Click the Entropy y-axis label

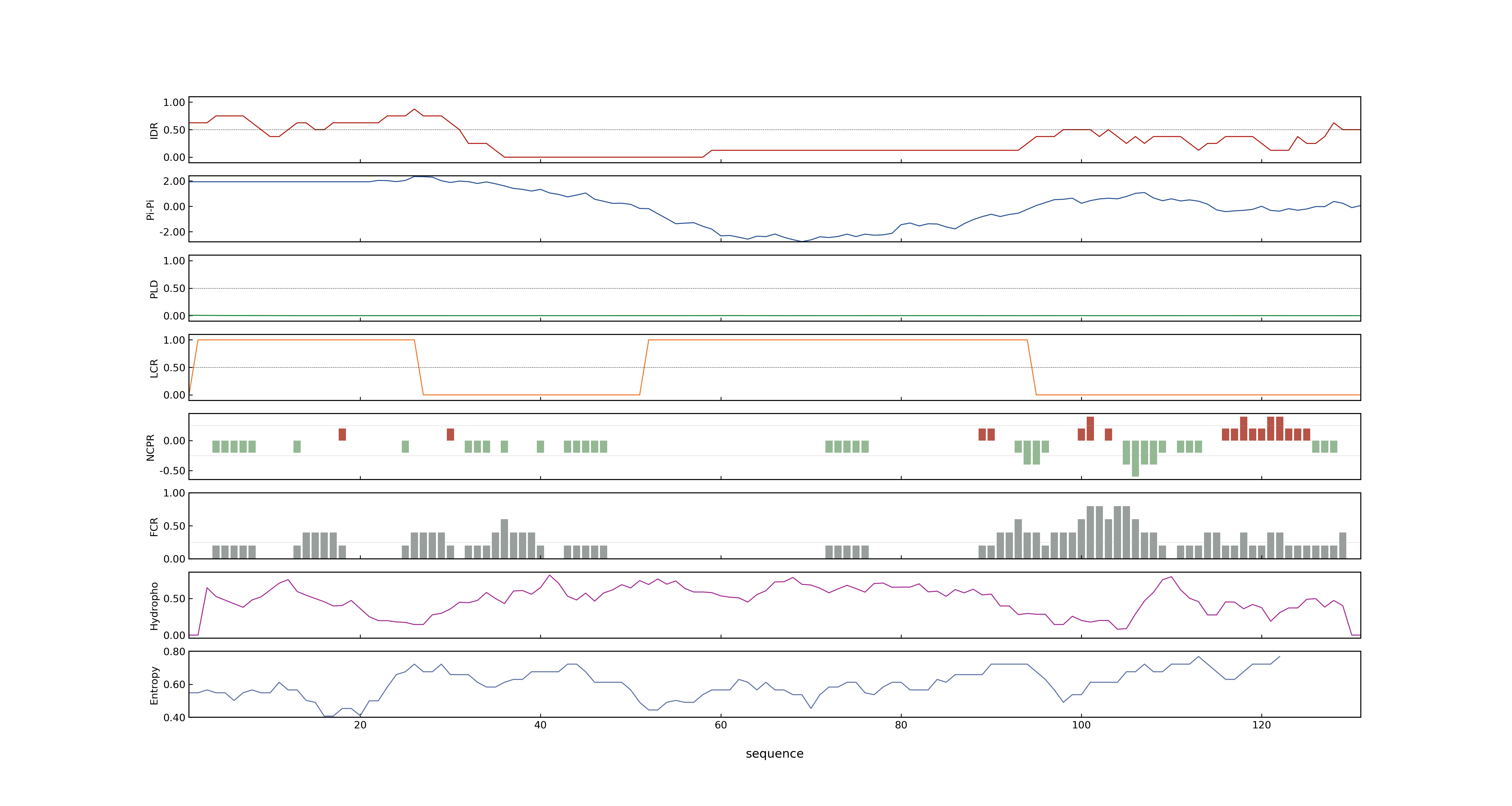154,685
